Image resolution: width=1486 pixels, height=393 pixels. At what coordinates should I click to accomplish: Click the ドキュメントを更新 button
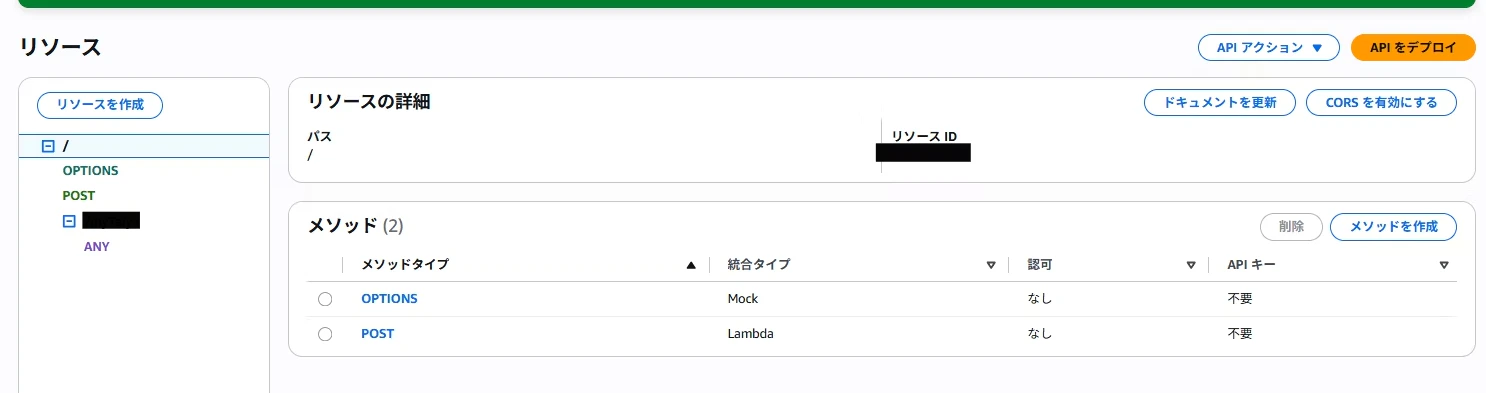click(1220, 102)
